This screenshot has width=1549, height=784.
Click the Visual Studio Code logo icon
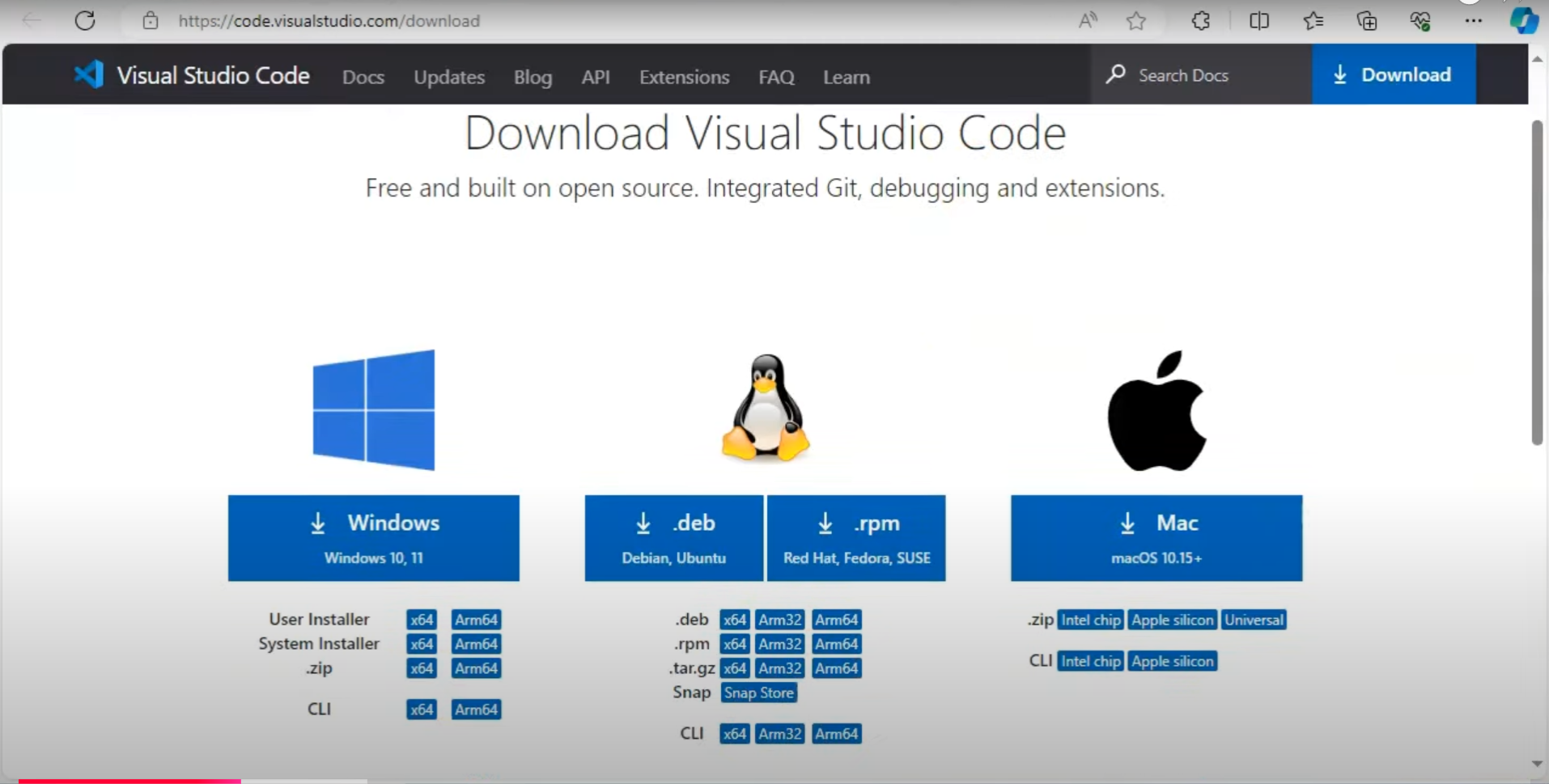[x=89, y=75]
